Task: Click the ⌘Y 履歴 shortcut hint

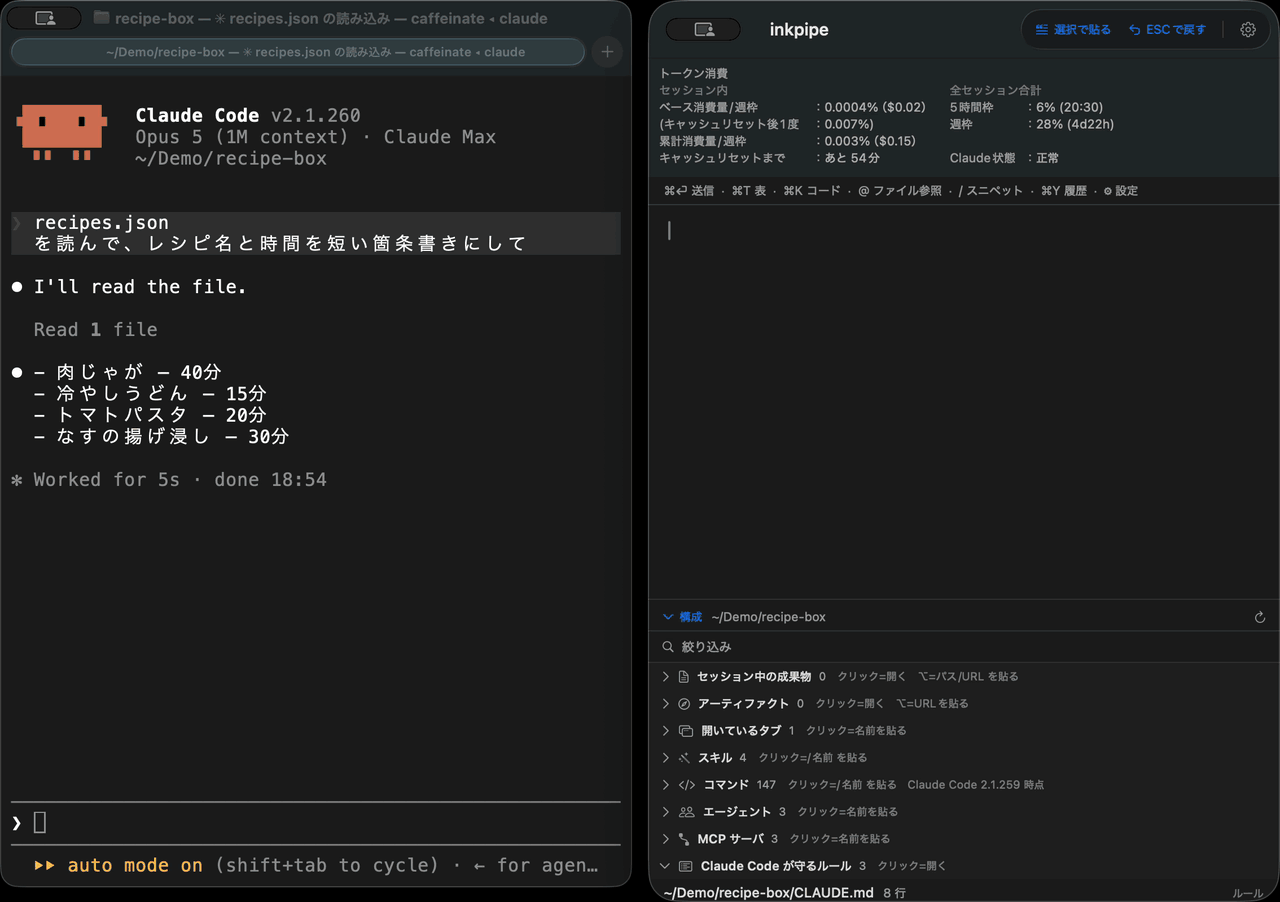Action: pyautogui.click(x=1063, y=191)
